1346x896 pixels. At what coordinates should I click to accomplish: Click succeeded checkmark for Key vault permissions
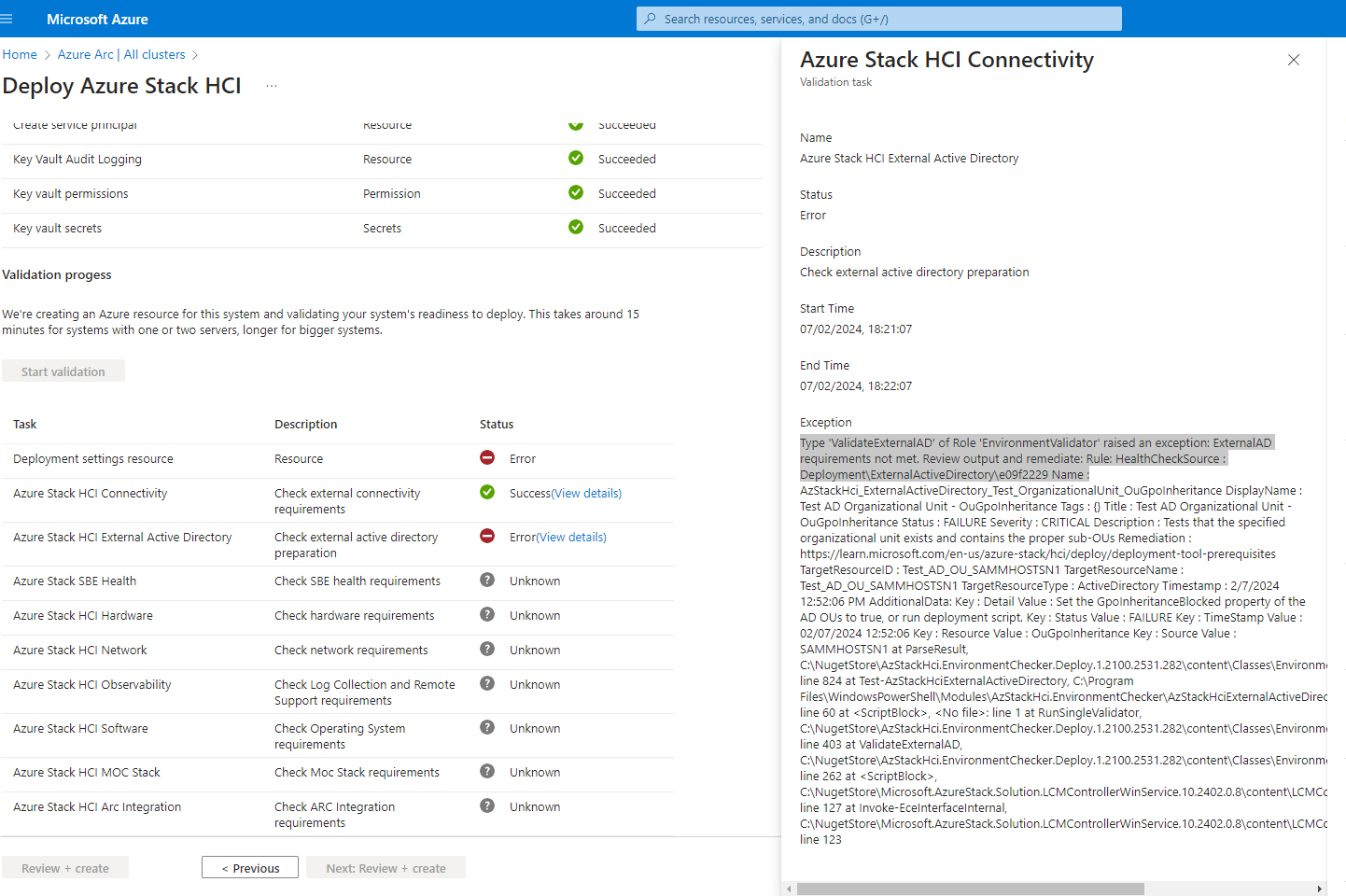(576, 192)
